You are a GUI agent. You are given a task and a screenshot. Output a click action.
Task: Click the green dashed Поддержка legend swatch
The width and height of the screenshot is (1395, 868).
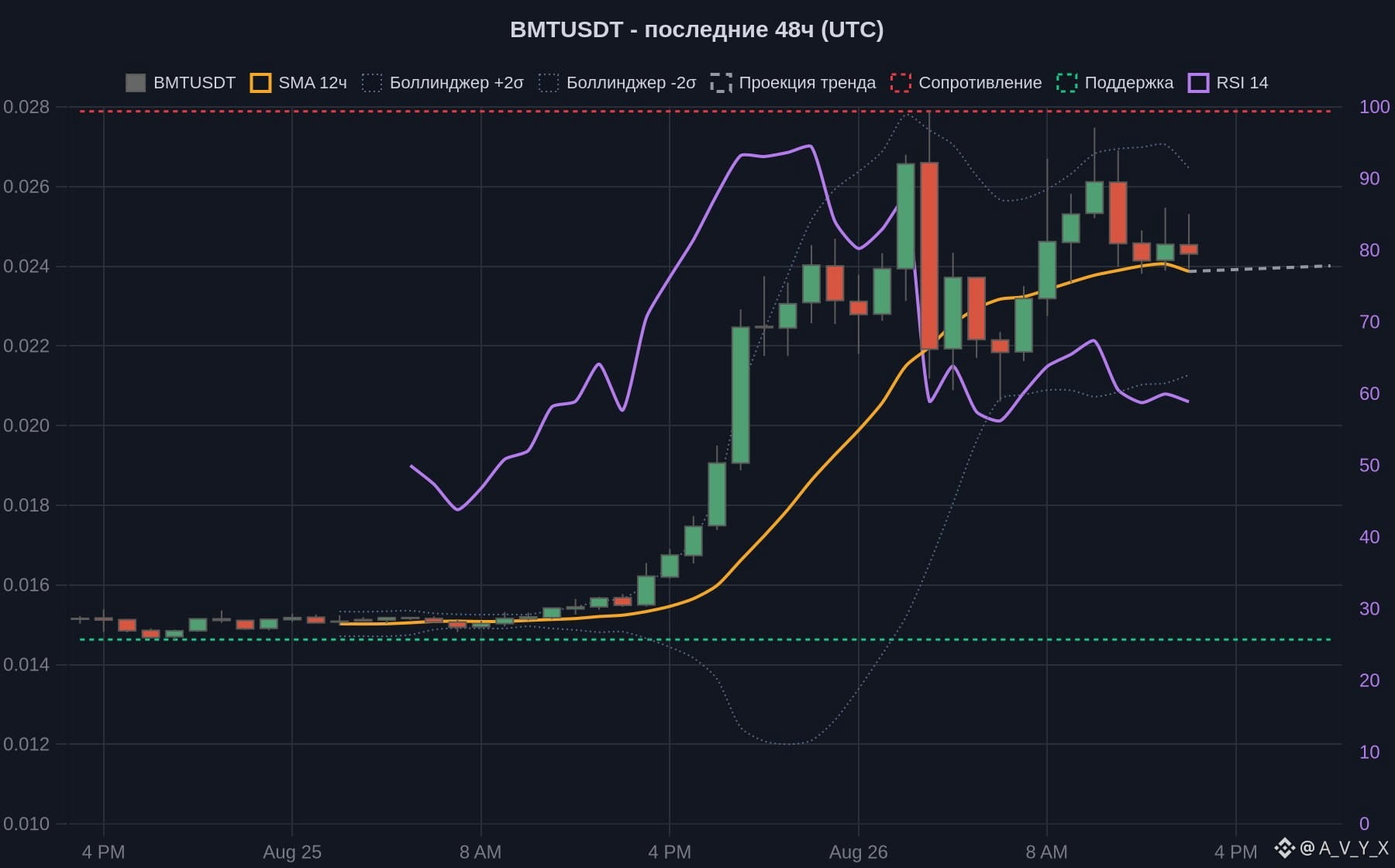pos(1066,83)
